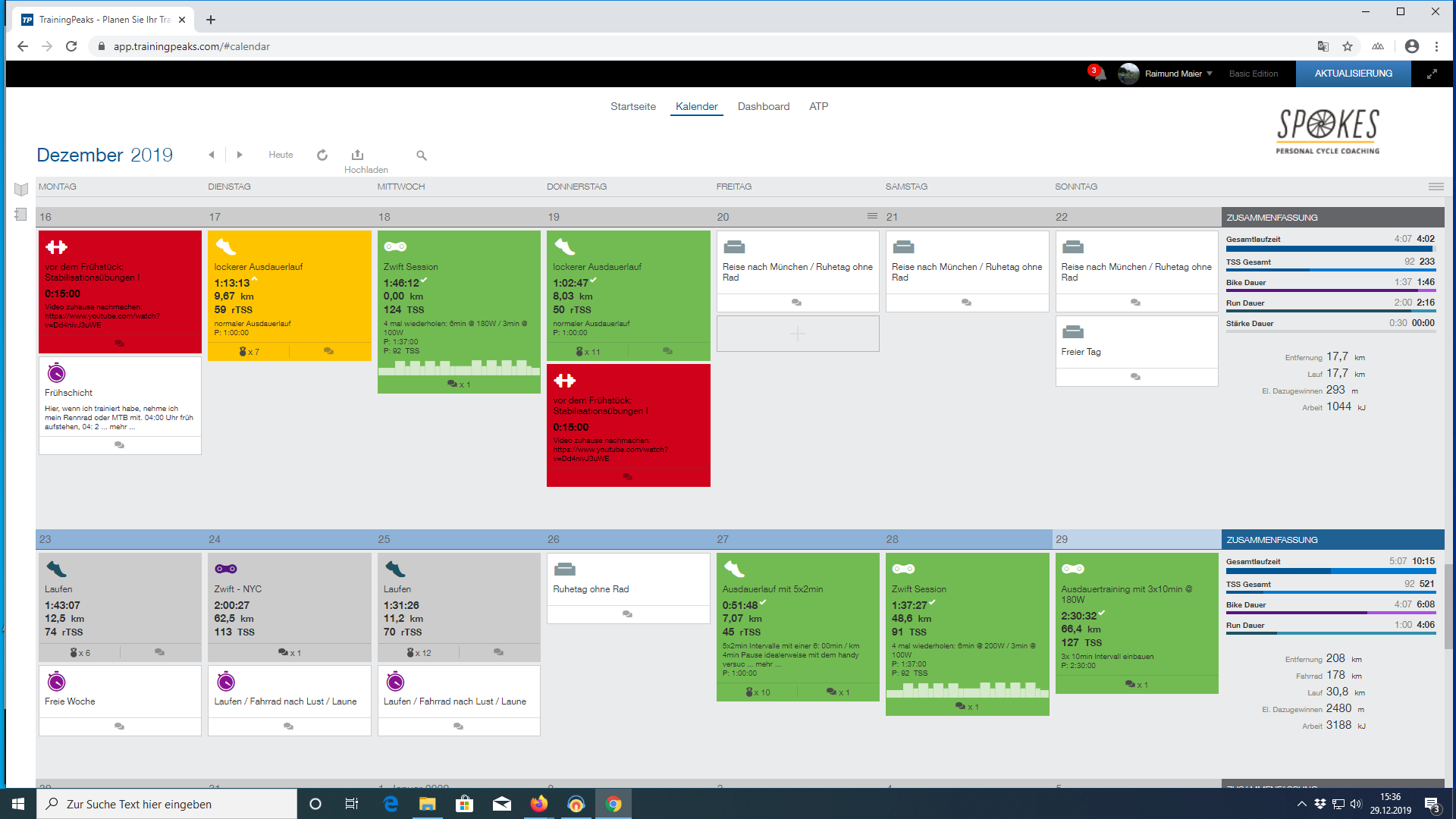Screen dimensions: 1456x819
Task: Click the Frühschicht stopwatch note icon
Action: (56, 373)
